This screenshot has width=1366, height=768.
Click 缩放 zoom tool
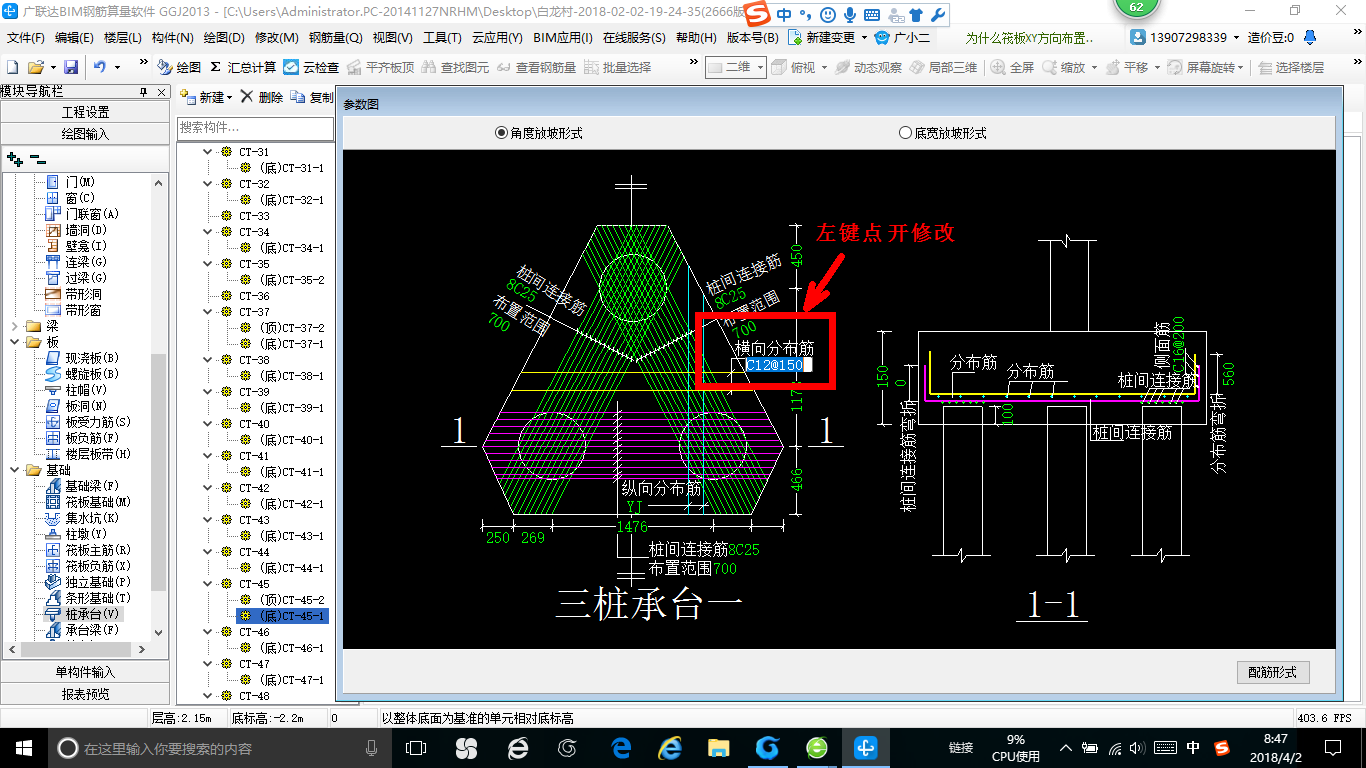click(1063, 68)
